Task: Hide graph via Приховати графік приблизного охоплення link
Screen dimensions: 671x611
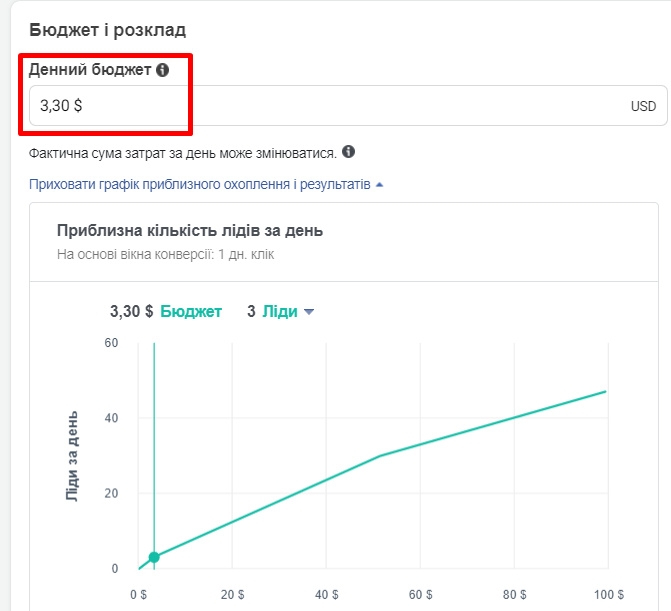Action: 200,185
